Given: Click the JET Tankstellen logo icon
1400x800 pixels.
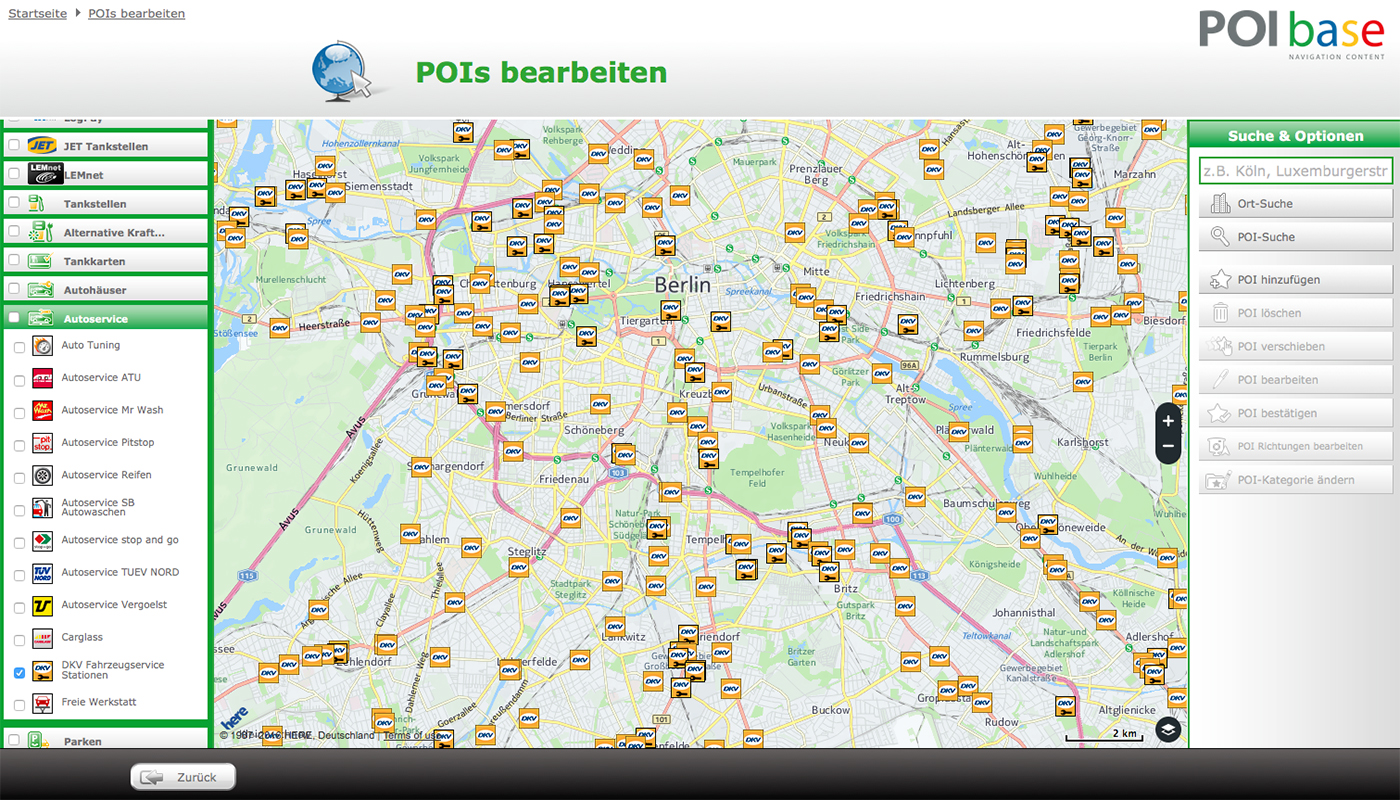Looking at the screenshot, I should click(41, 146).
